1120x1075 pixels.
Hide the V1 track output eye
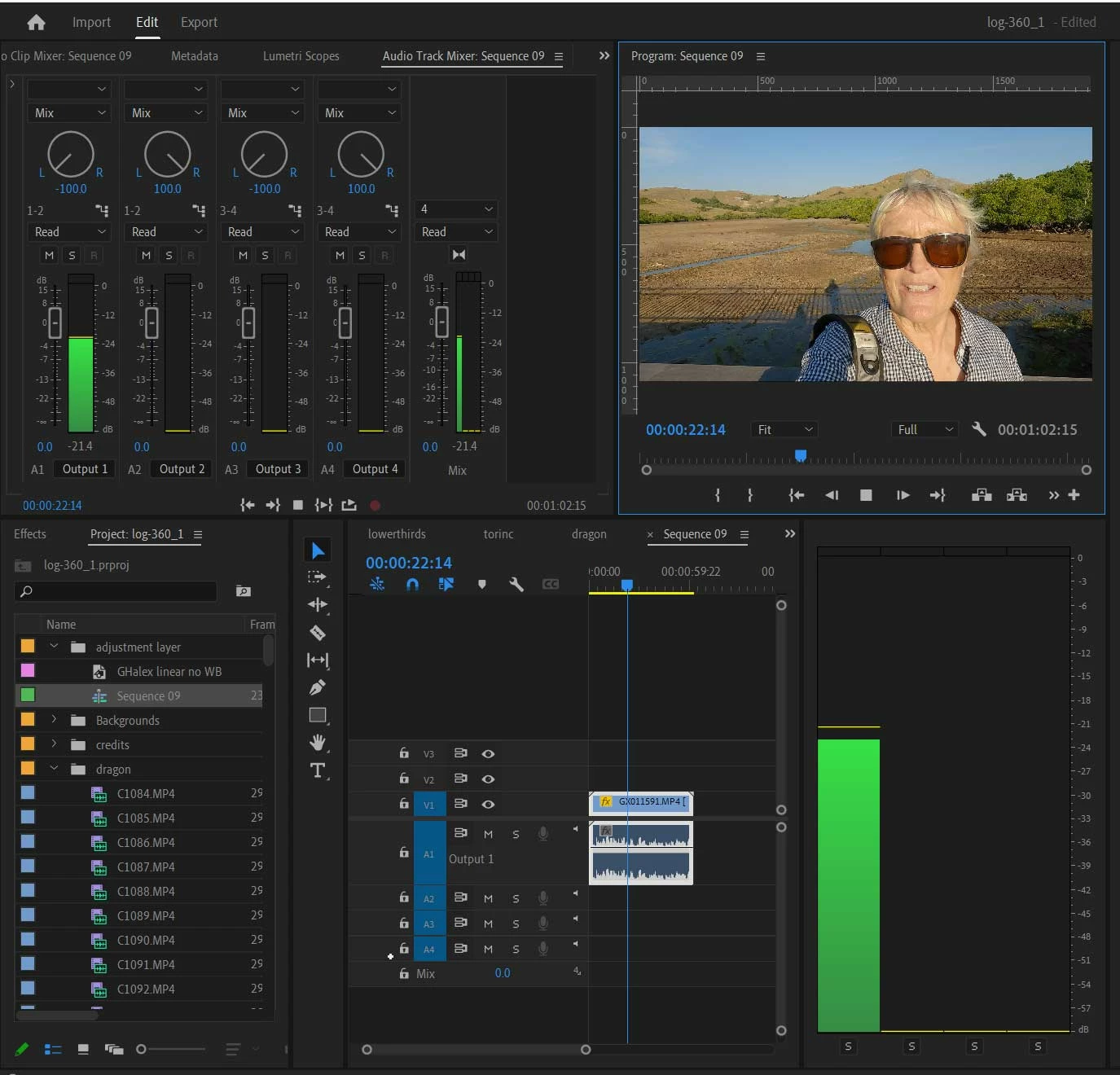488,804
